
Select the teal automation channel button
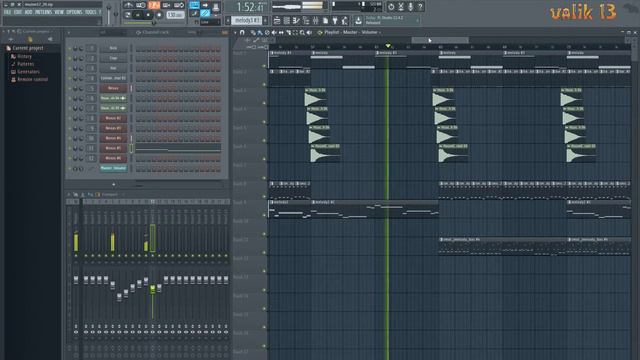click(113, 168)
